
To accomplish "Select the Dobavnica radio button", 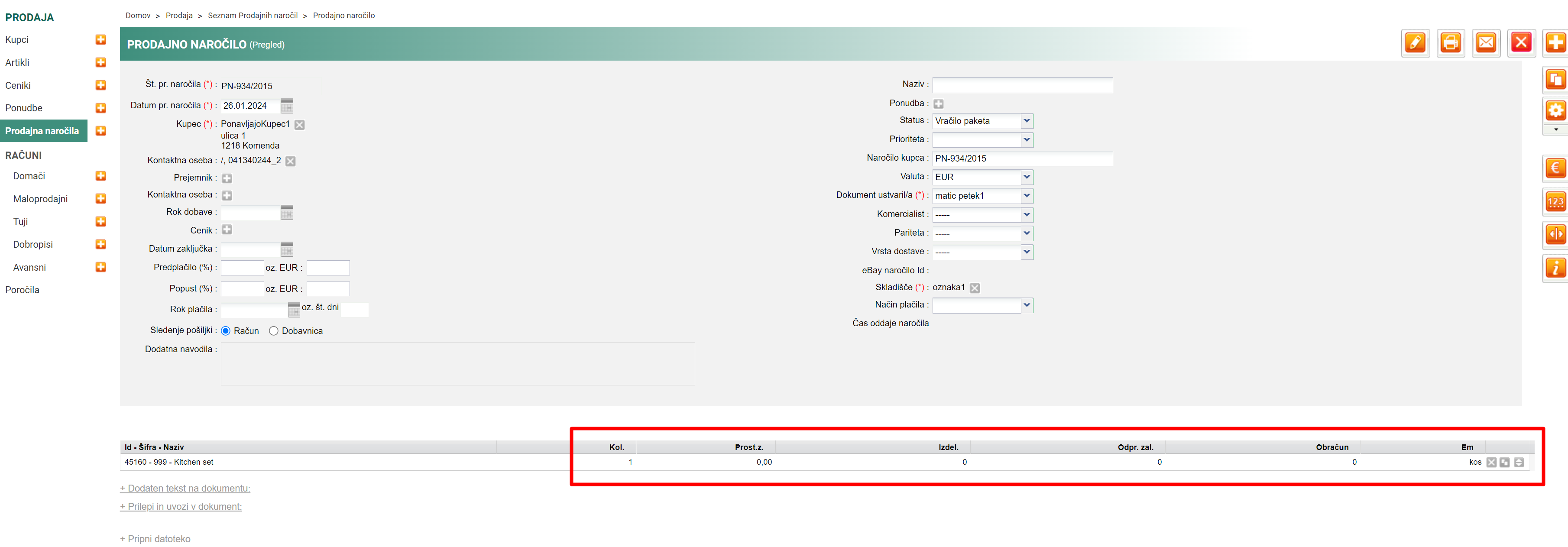I will (274, 331).
